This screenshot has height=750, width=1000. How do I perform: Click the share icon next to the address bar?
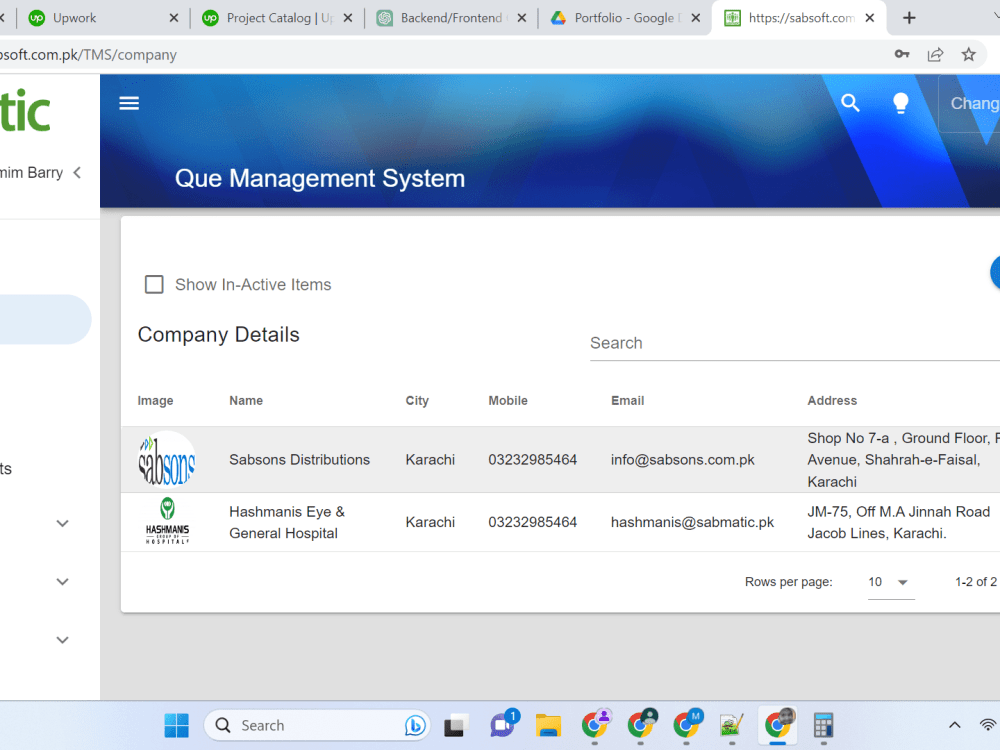coord(935,55)
